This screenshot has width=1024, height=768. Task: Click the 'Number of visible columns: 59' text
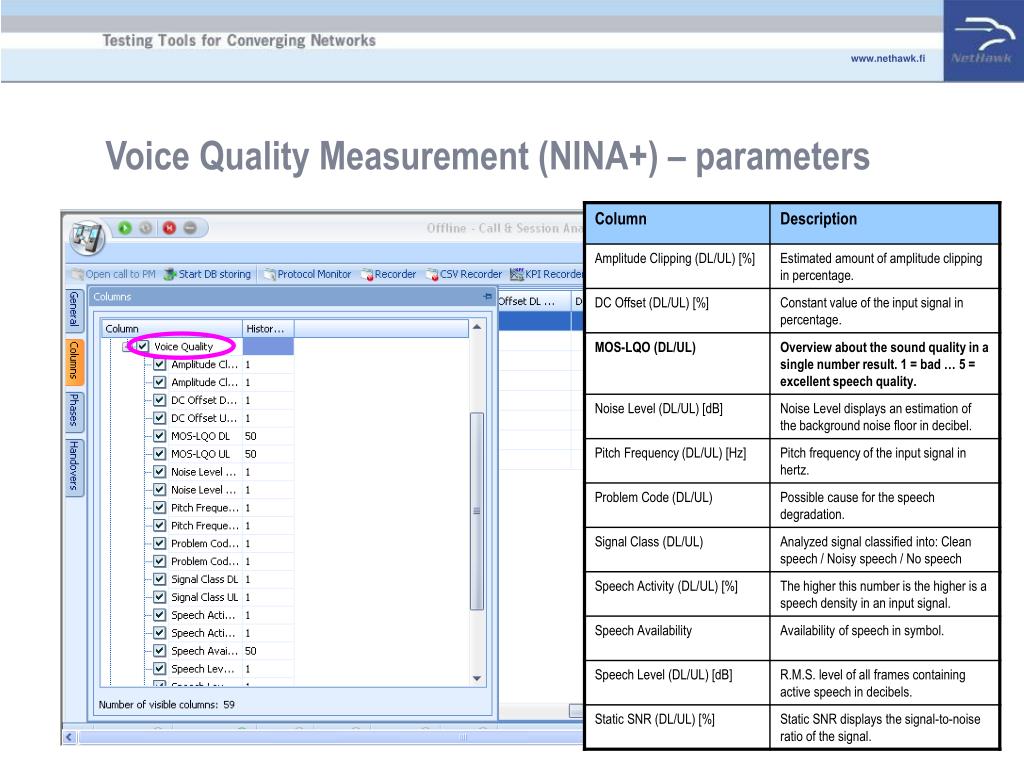coord(167,705)
